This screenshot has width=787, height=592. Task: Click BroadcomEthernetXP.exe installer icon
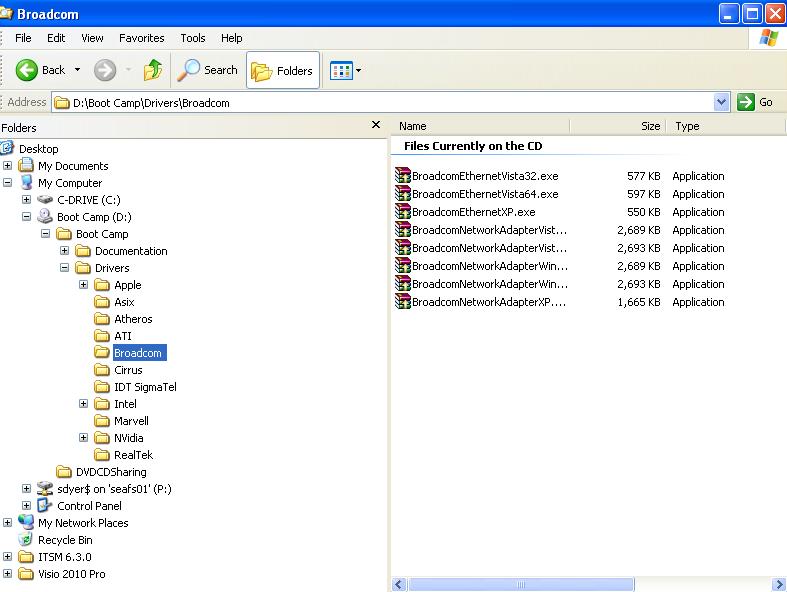click(403, 212)
